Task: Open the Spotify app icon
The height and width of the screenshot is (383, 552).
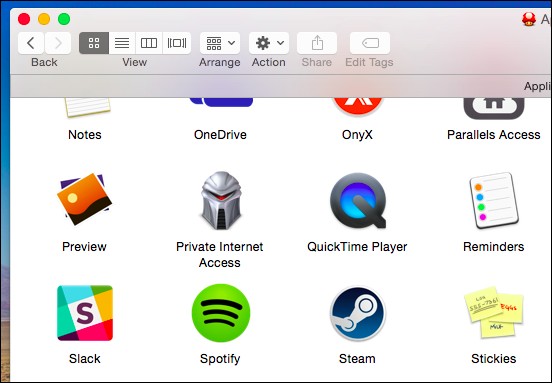Action: (x=221, y=313)
